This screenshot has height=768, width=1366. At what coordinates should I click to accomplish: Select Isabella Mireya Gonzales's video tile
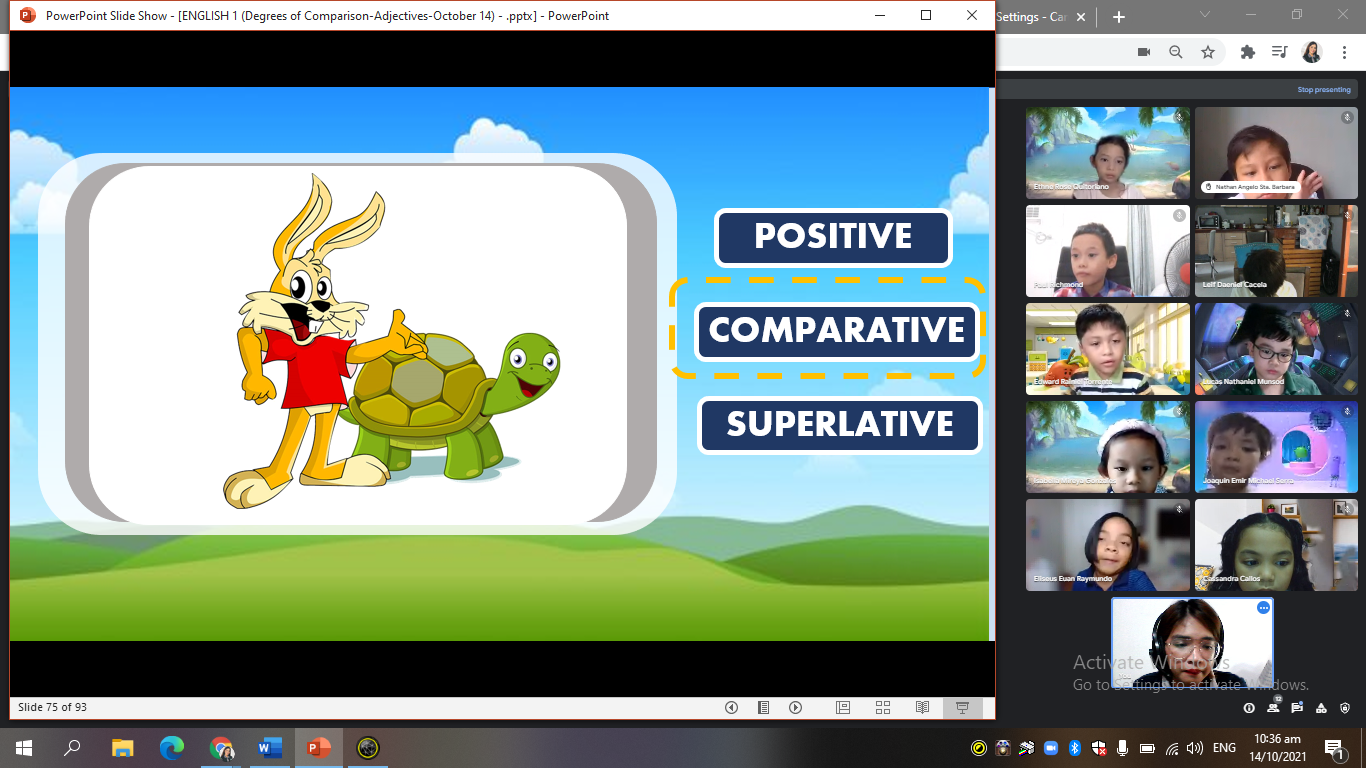[x=1108, y=447]
